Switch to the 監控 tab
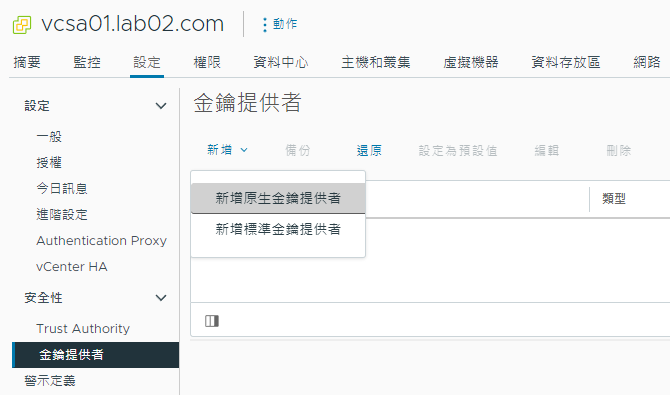This screenshot has height=395, width=670. pyautogui.click(x=87, y=62)
